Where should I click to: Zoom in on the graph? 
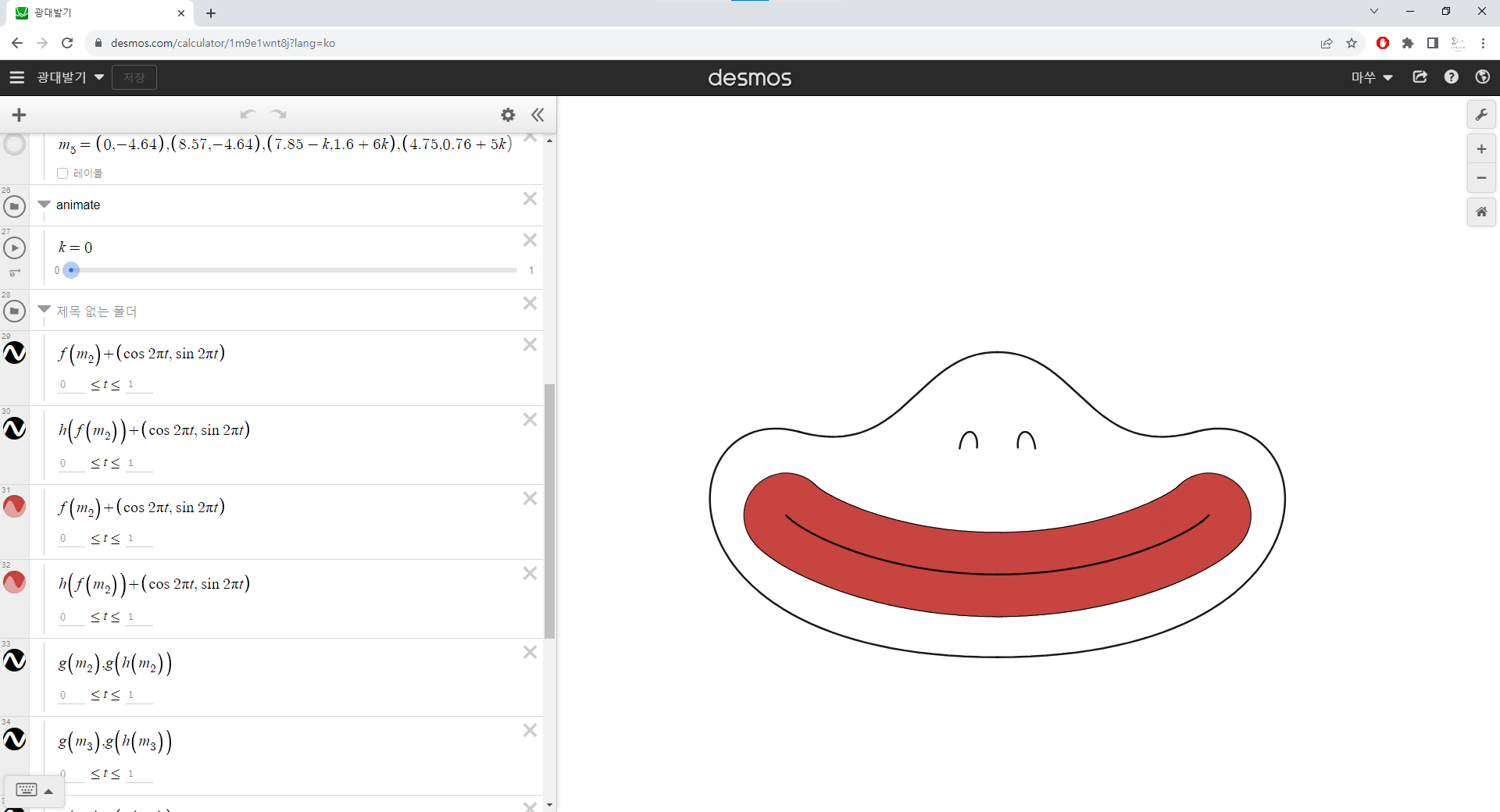coord(1481,149)
